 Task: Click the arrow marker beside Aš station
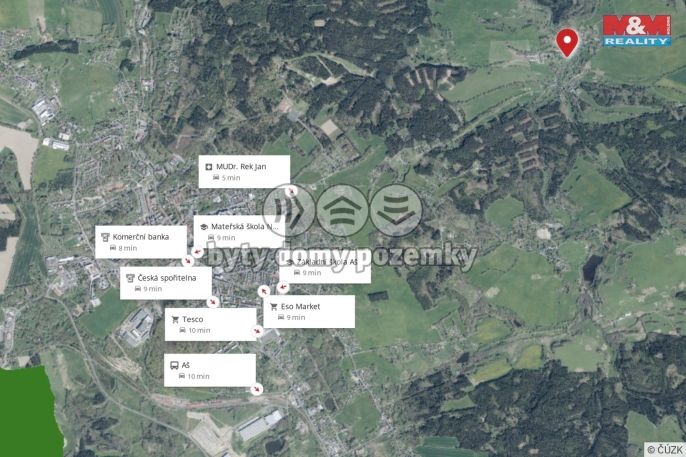click(257, 389)
